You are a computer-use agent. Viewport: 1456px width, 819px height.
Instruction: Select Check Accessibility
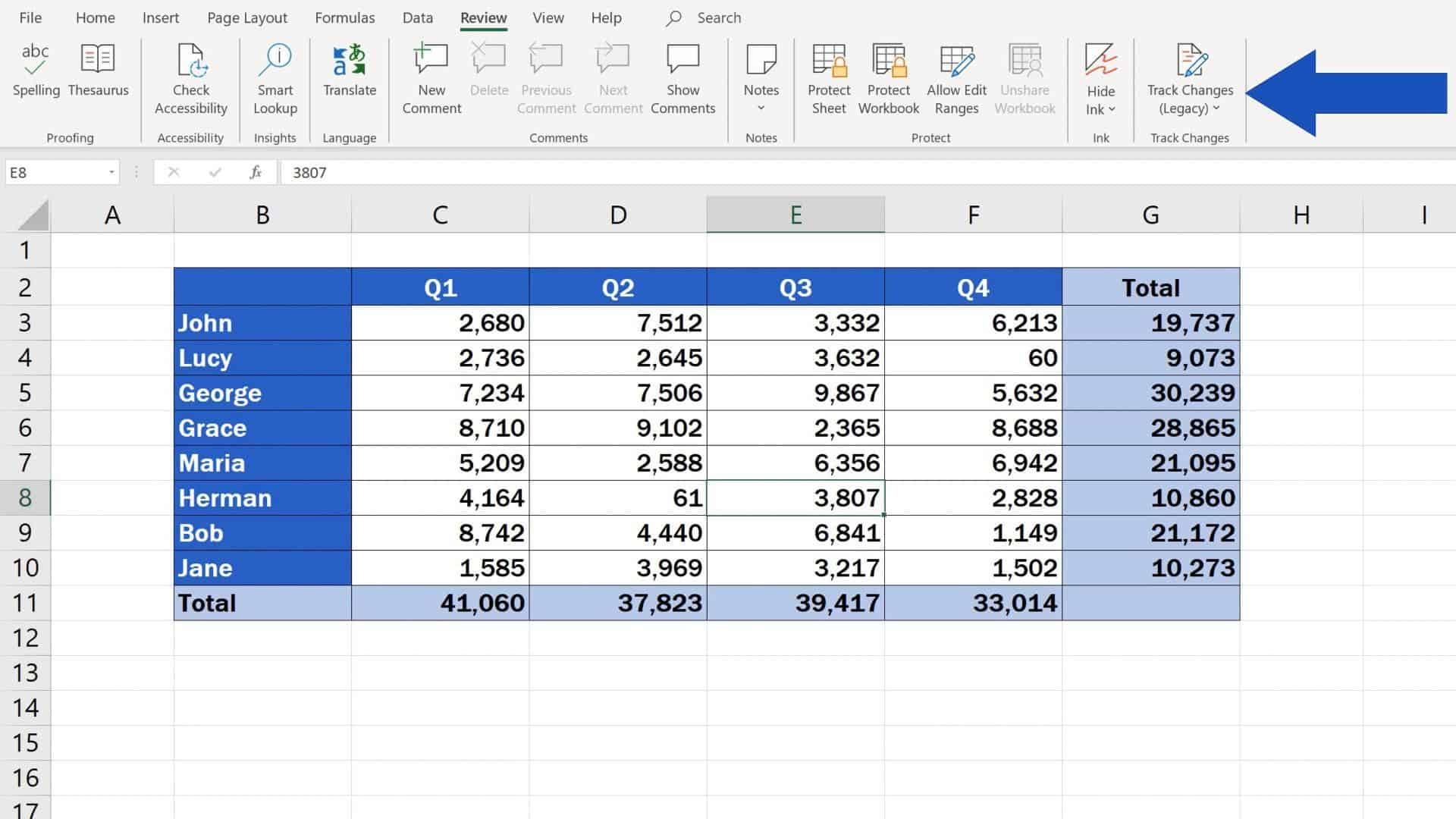pos(190,76)
